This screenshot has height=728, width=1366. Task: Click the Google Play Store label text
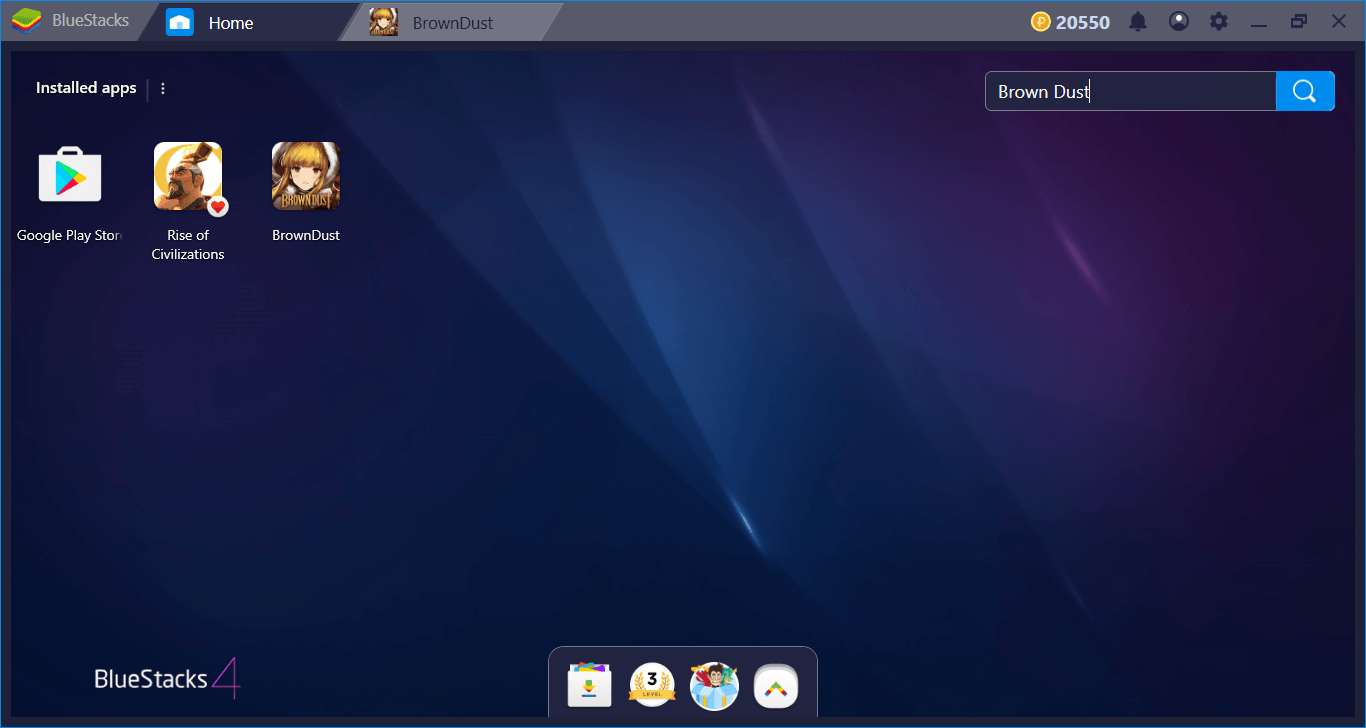[69, 235]
